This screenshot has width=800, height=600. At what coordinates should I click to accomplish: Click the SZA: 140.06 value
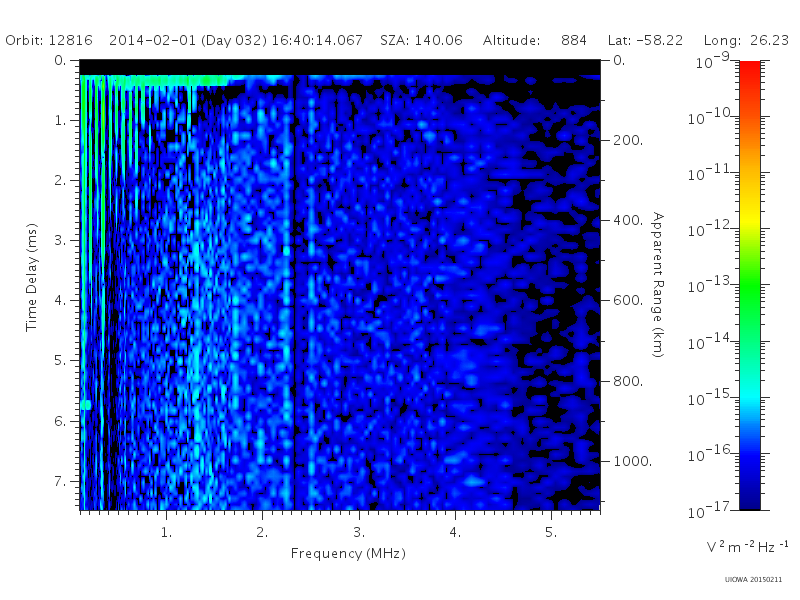click(421, 40)
